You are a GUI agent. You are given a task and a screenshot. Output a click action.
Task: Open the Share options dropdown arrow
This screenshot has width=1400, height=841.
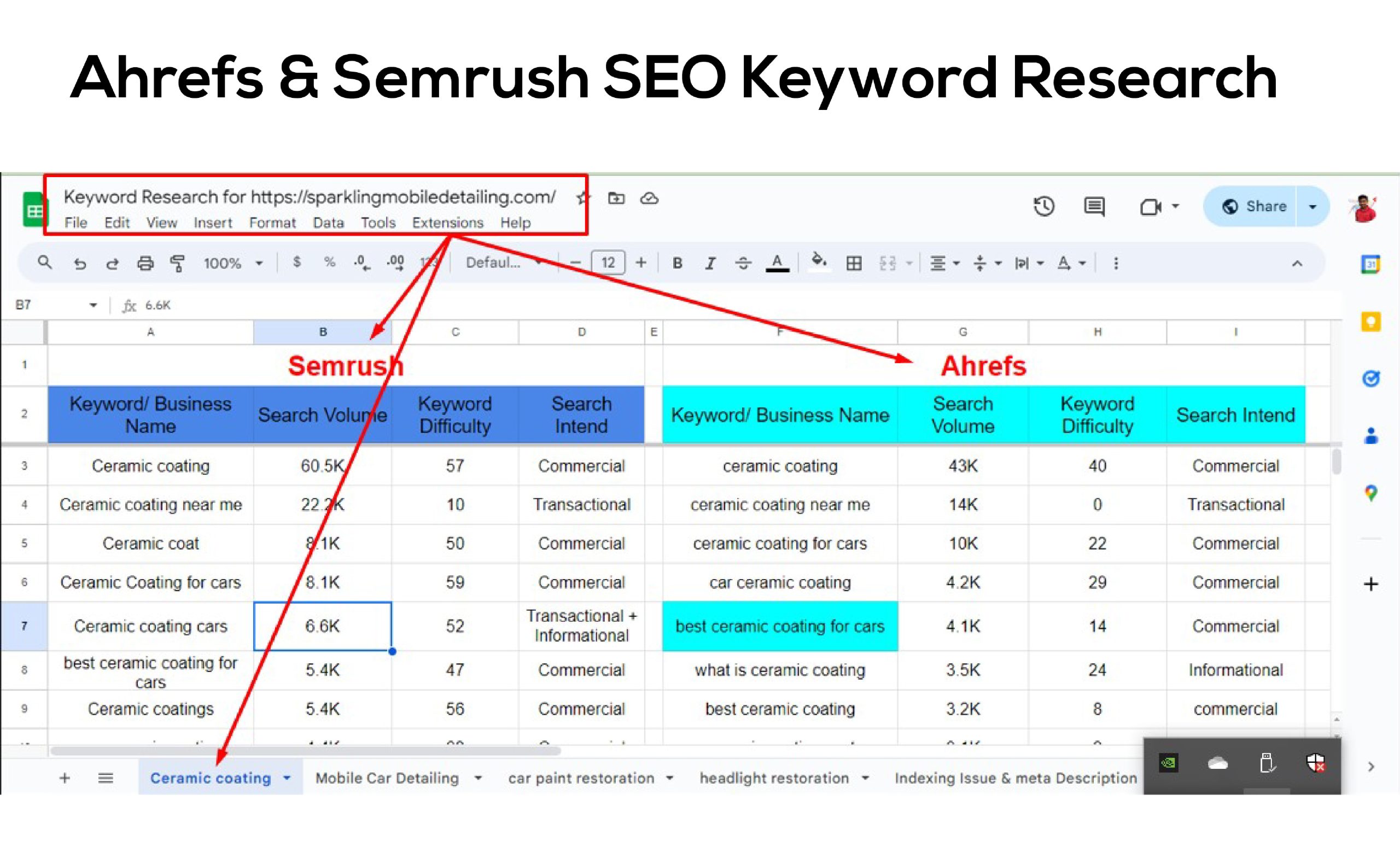[x=1312, y=206]
